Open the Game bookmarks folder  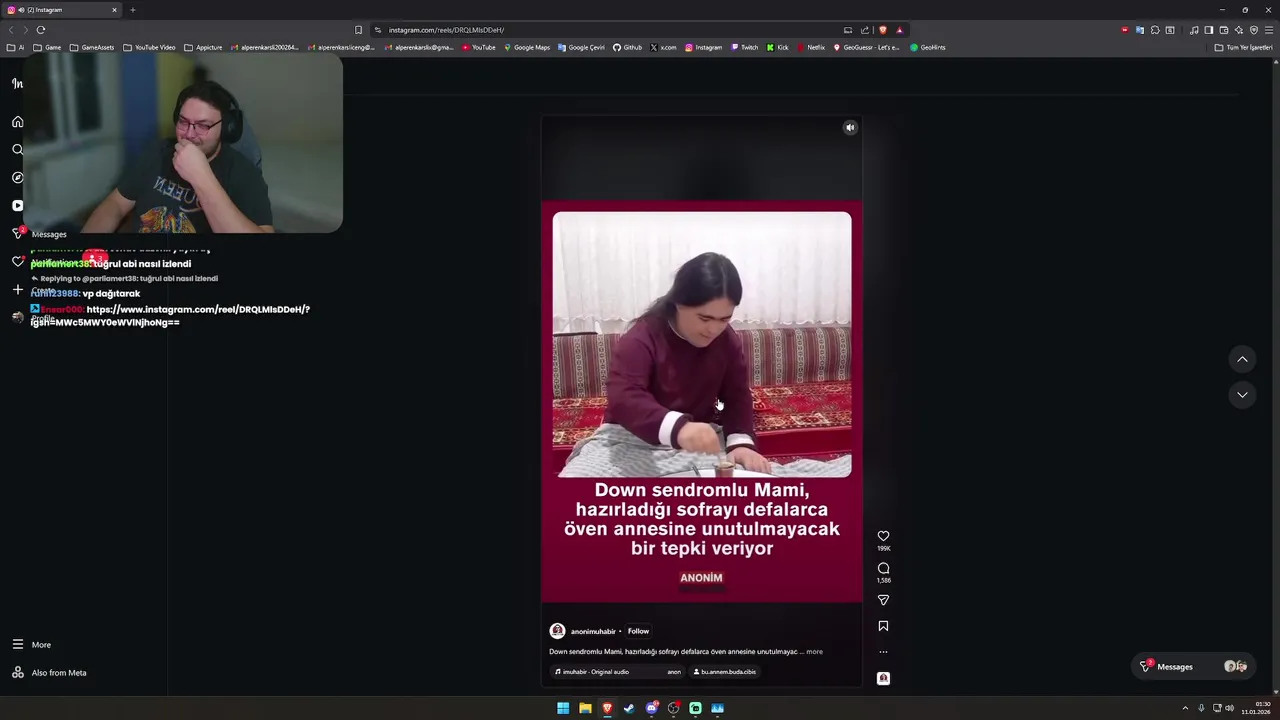point(47,47)
